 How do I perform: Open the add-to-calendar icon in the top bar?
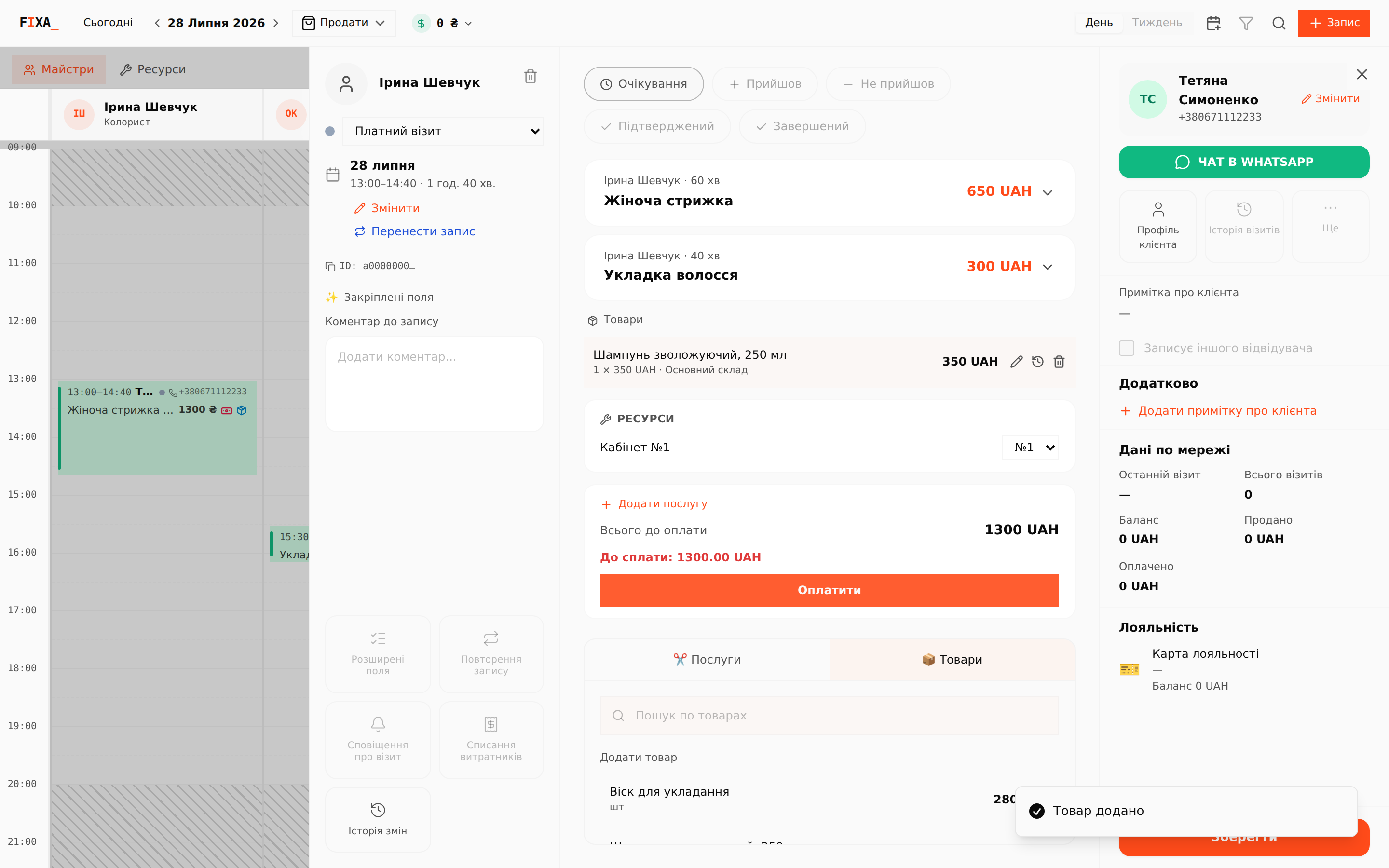point(1213,23)
